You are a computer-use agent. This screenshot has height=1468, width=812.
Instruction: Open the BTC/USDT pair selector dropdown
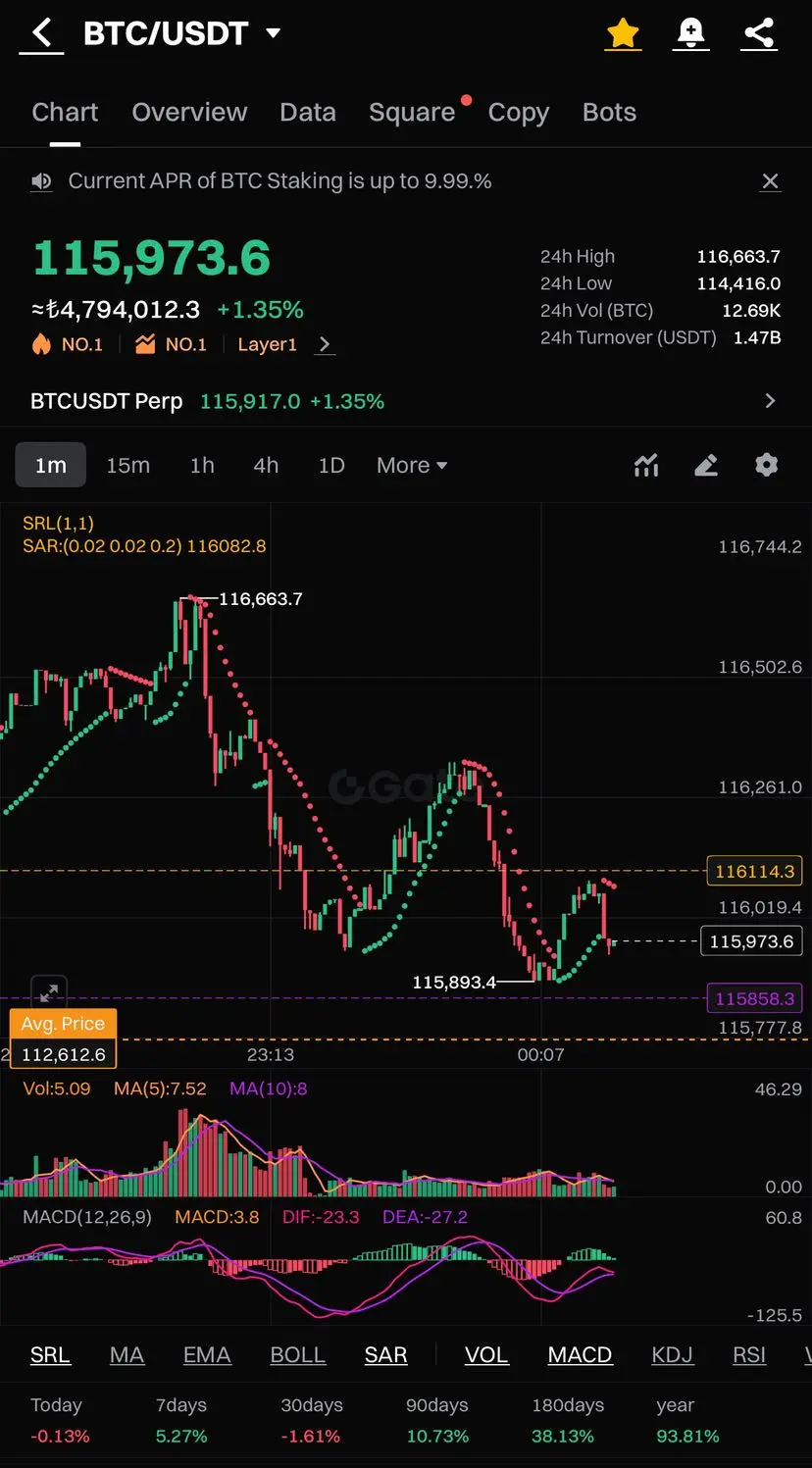pos(182,33)
